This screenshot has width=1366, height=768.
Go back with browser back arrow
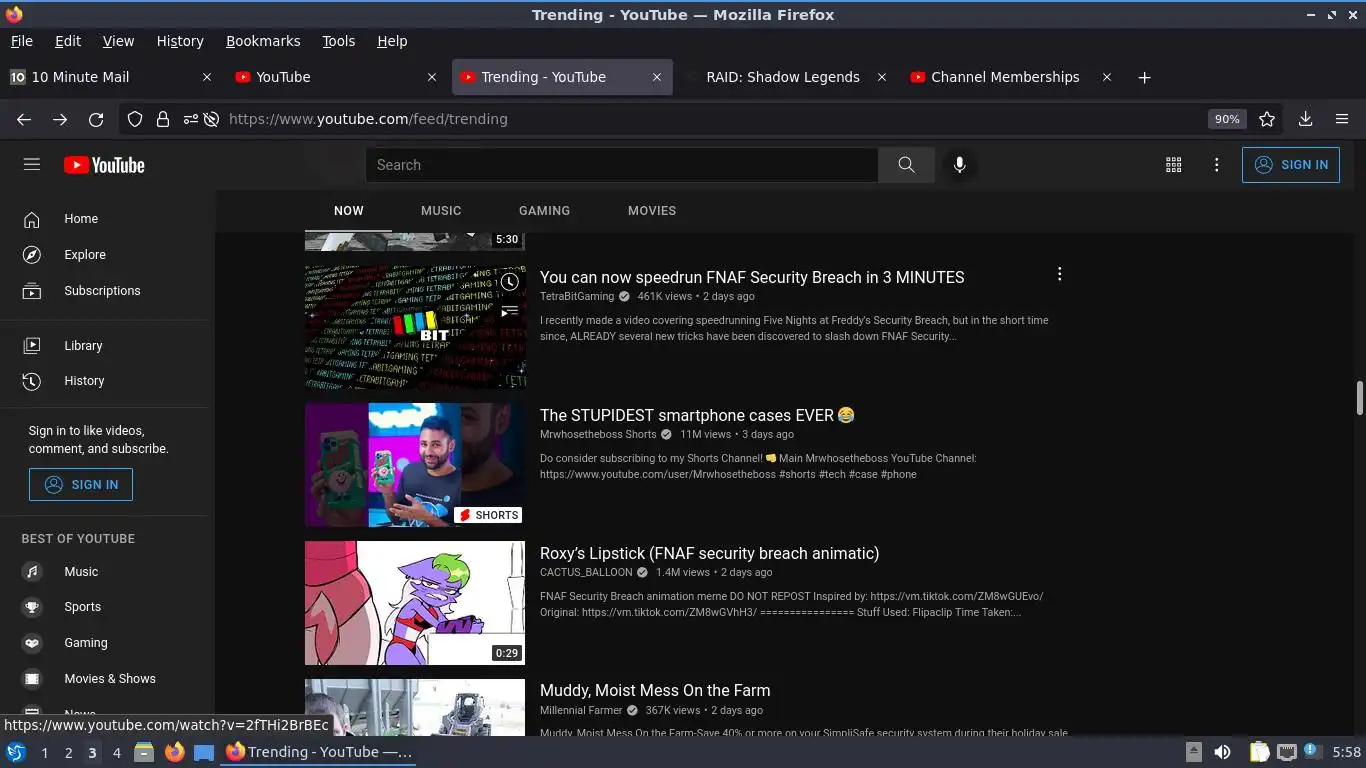[x=24, y=119]
